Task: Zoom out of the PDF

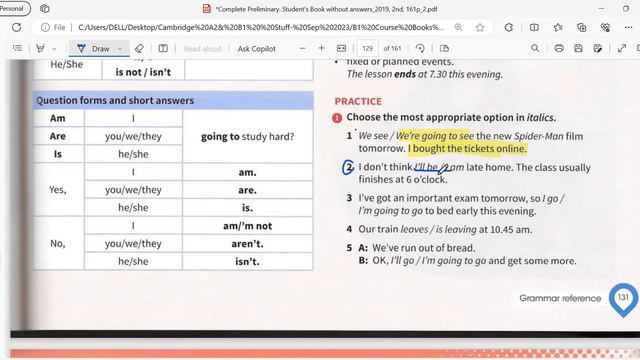Action: 302,48
